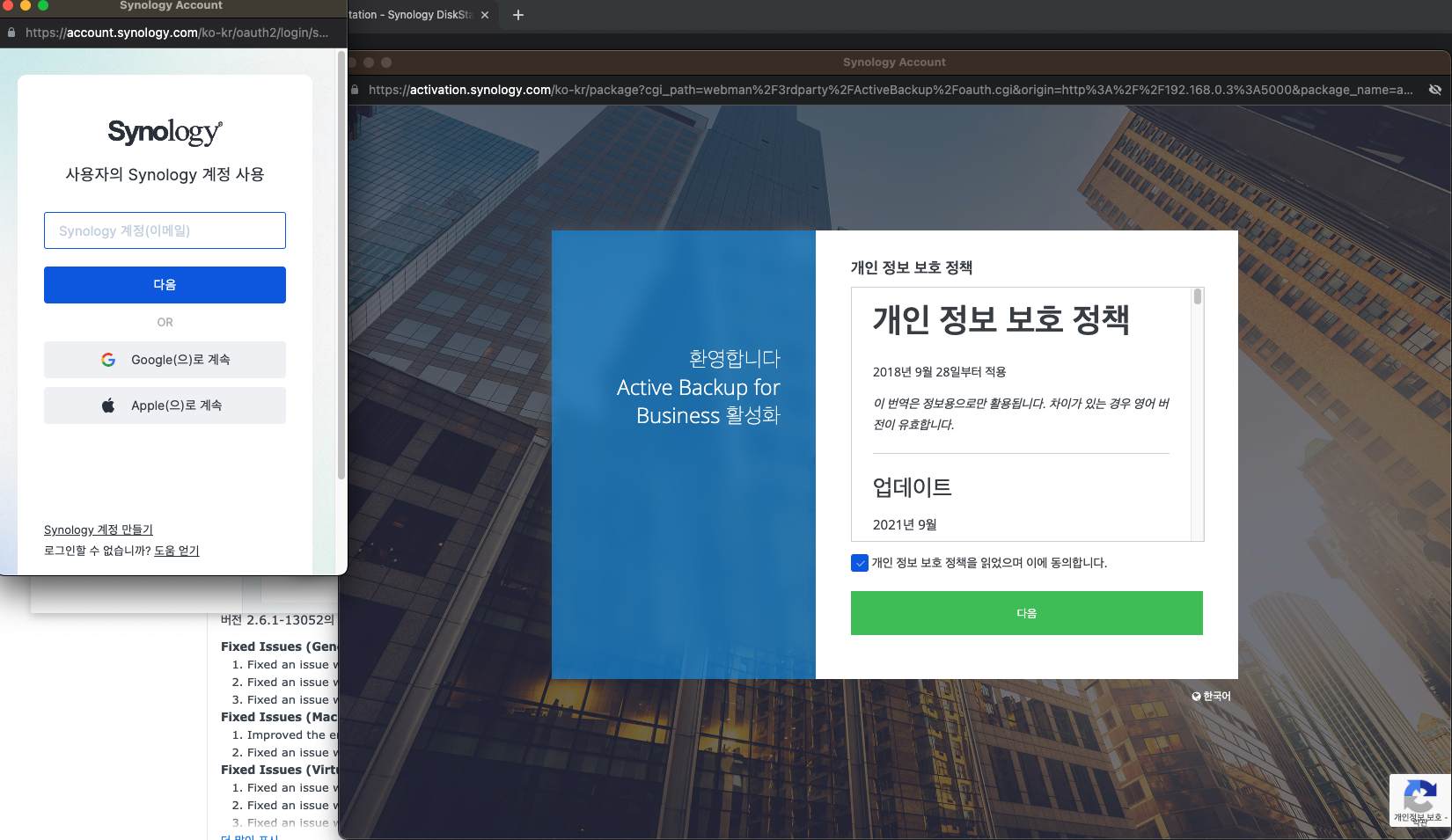Click '버전 2.6.1-13052' text in background page
The image size is (1452, 840).
click(x=277, y=620)
